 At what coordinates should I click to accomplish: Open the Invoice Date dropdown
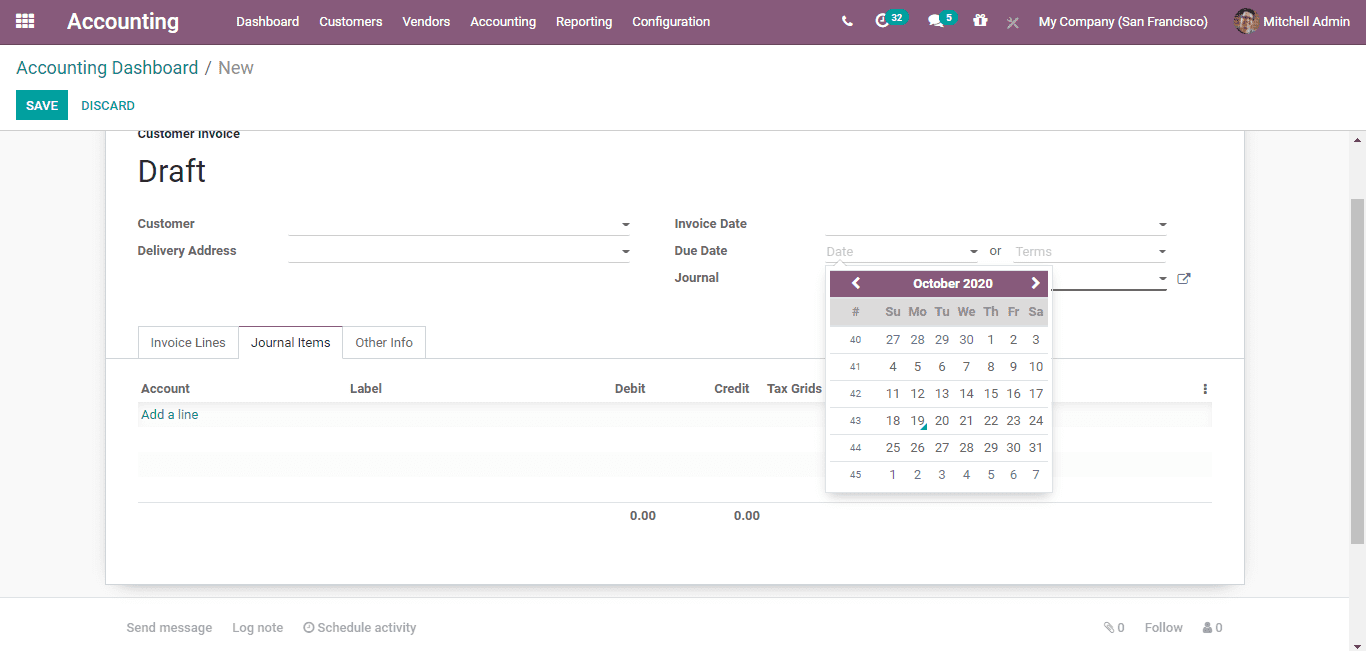click(x=1162, y=224)
